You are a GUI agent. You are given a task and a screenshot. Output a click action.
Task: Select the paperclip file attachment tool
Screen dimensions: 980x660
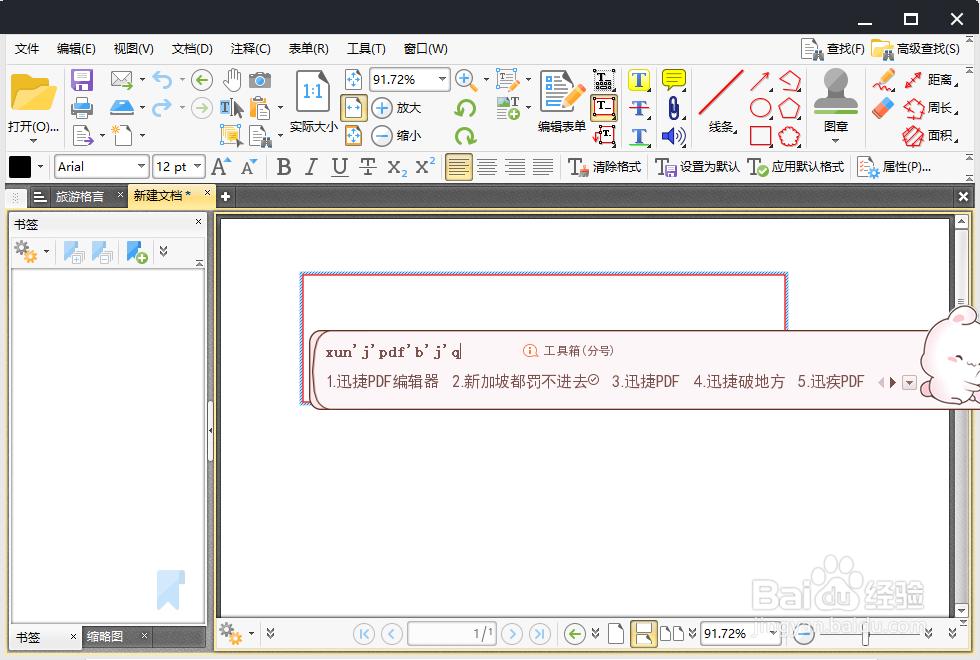tap(673, 108)
